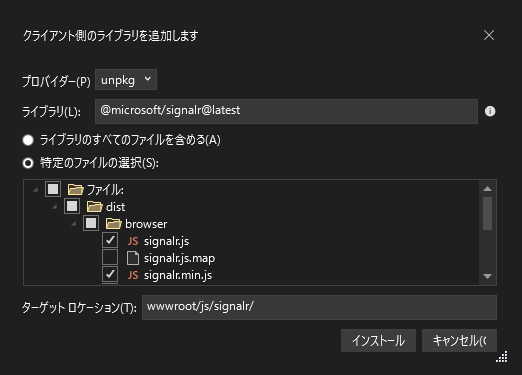
Task: Click the ターゲット ロケーション(T): label
Action: [79, 307]
